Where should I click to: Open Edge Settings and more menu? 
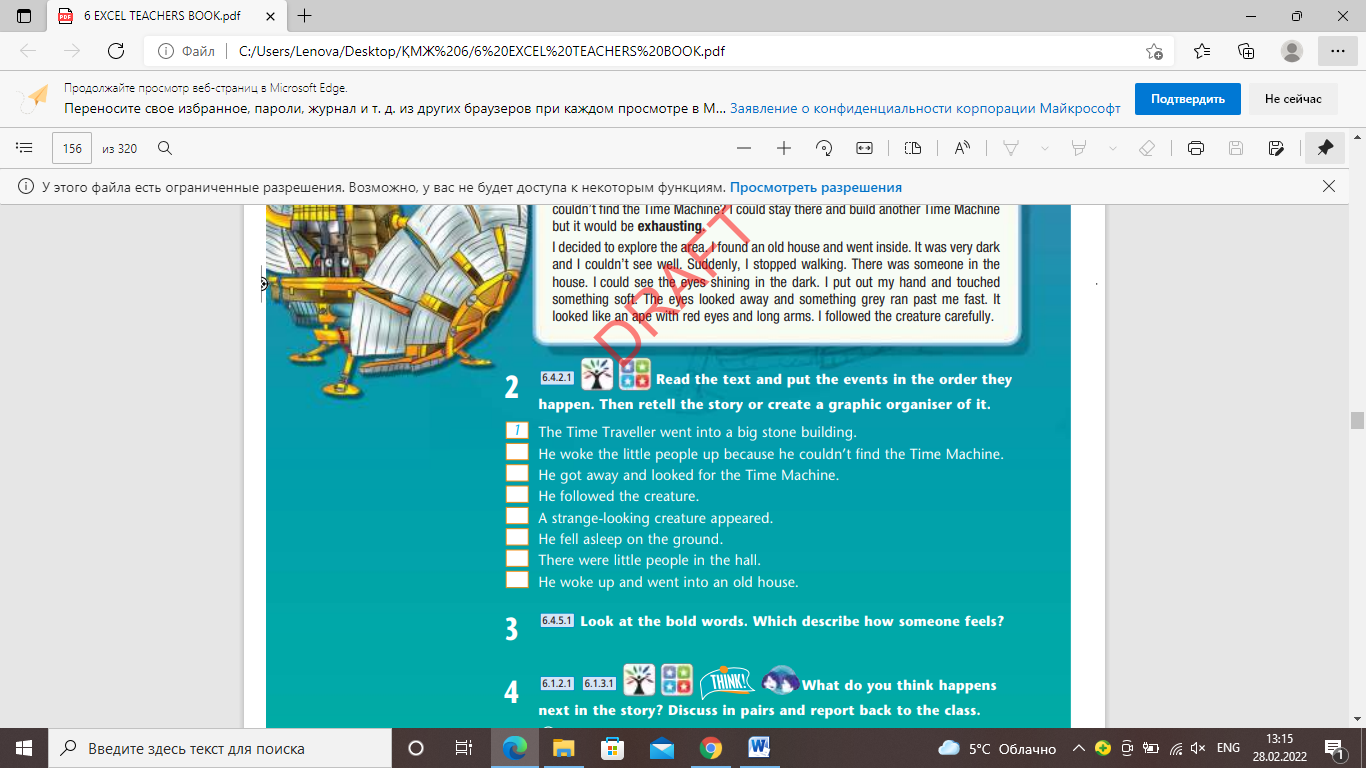tap(1338, 51)
